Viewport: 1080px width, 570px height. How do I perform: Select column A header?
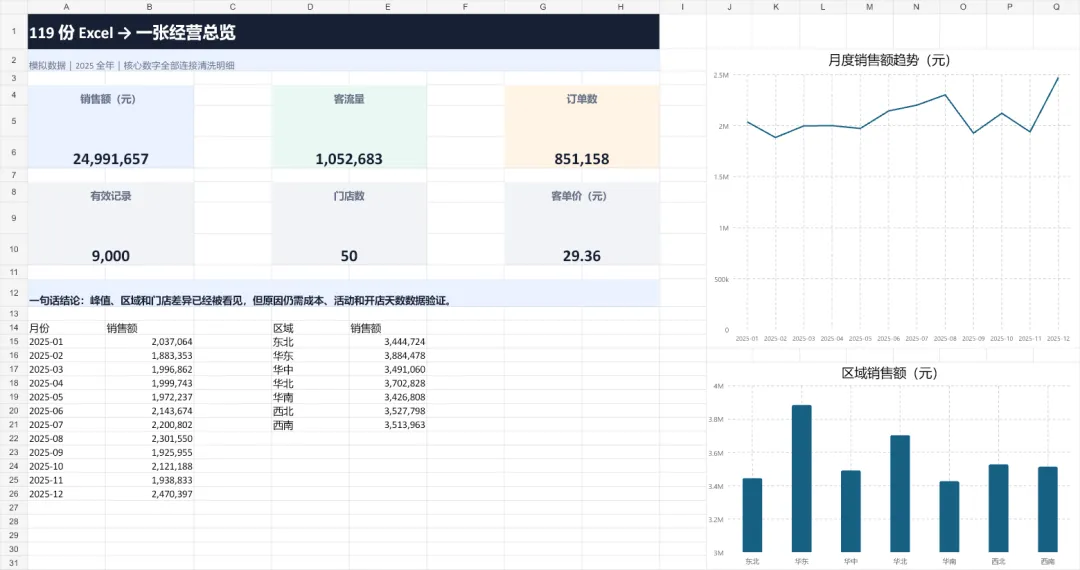point(66,6)
